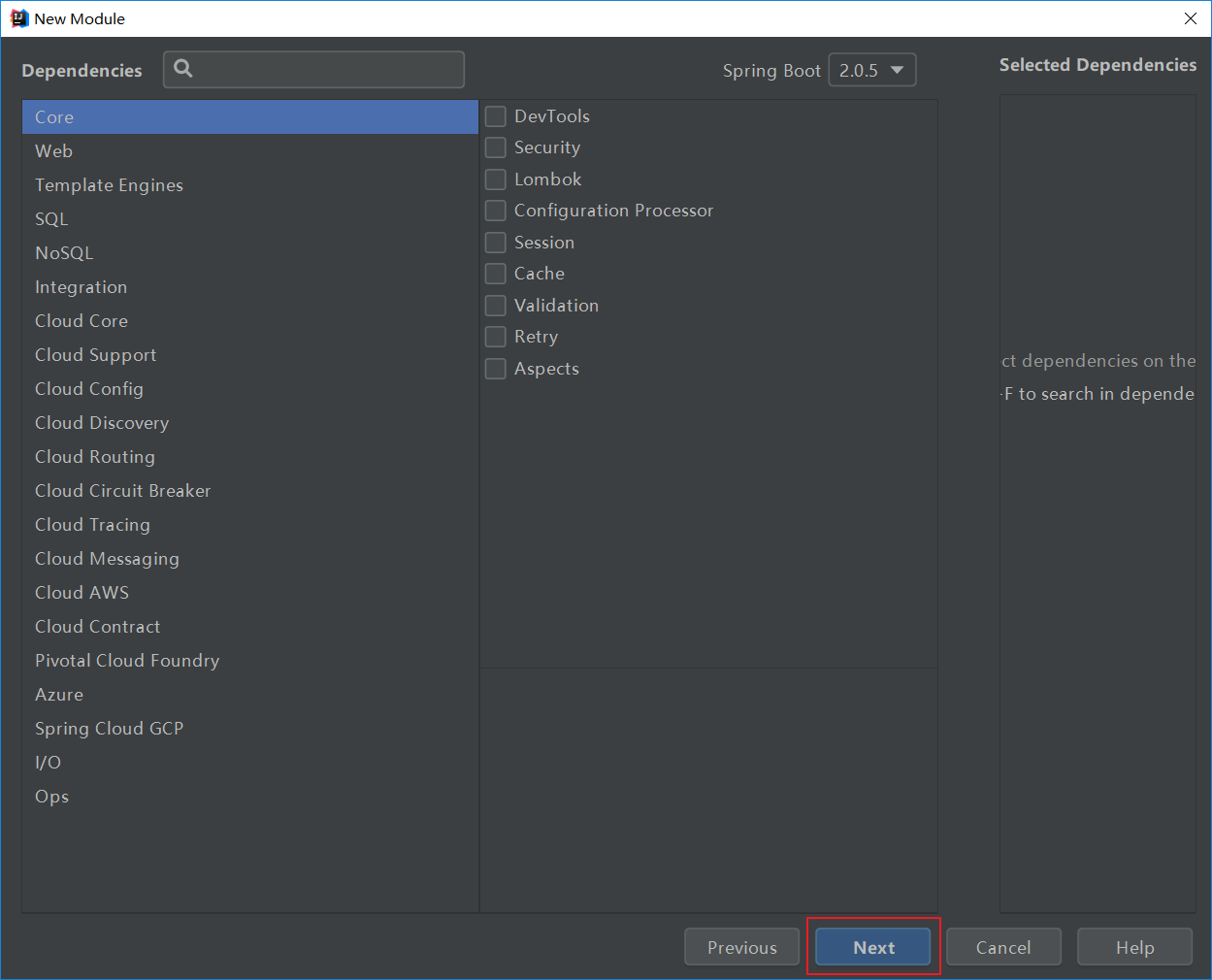The image size is (1212, 980).
Task: Check the Session dependency
Action: tap(496, 243)
